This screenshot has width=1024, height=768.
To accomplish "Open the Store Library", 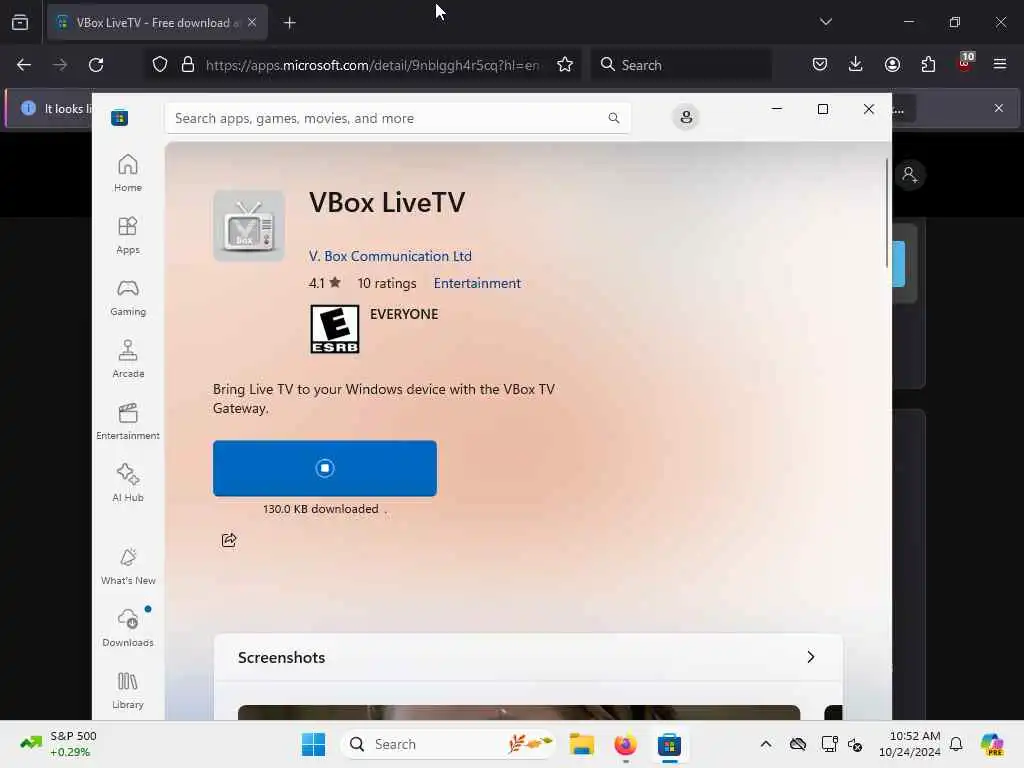I will (127, 690).
